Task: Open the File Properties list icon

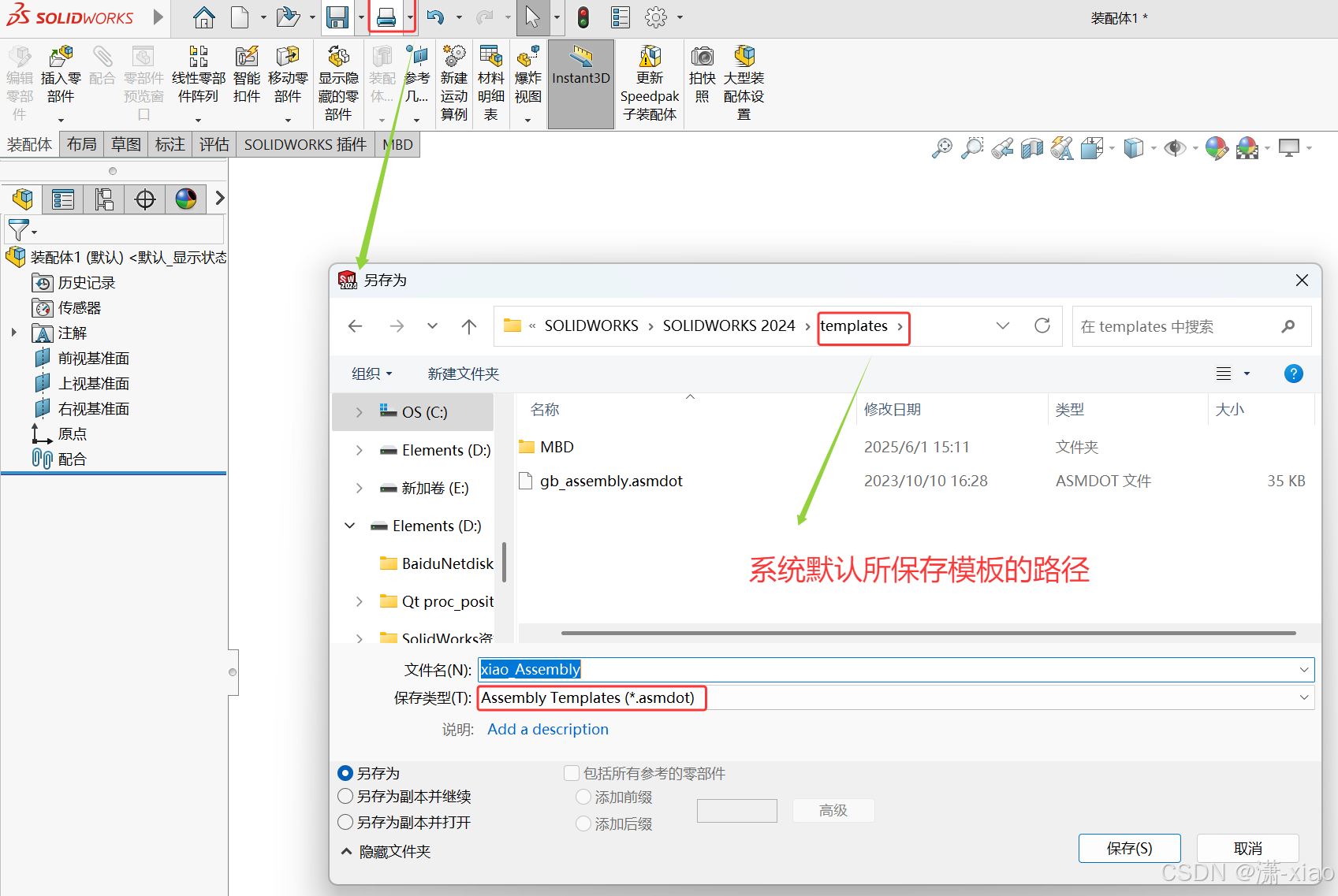Action: pos(621,17)
